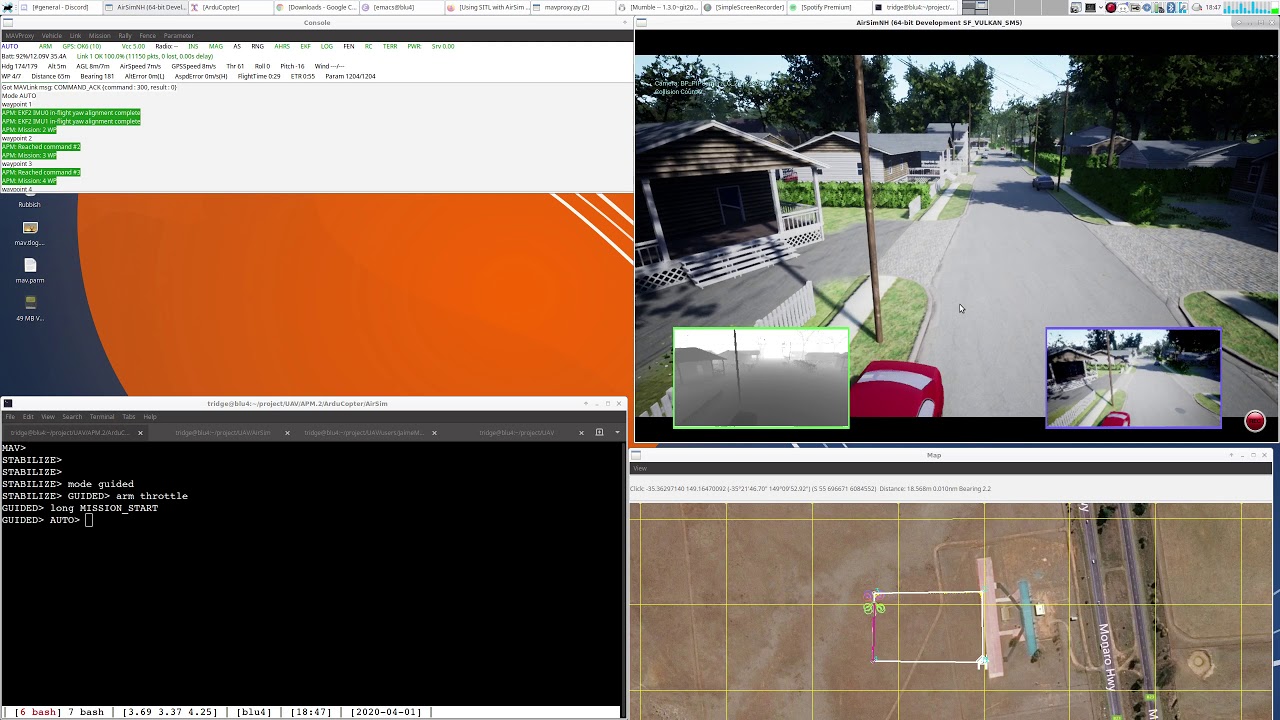Open the terminal Tabs menu
Screen dimensions: 1280x720
[128, 417]
